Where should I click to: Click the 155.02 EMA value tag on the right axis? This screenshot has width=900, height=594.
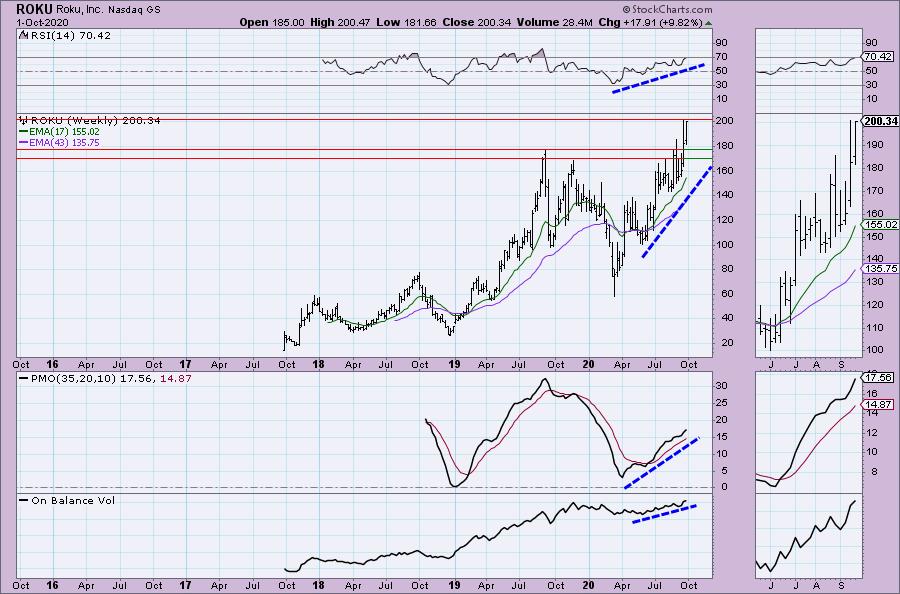pos(880,224)
